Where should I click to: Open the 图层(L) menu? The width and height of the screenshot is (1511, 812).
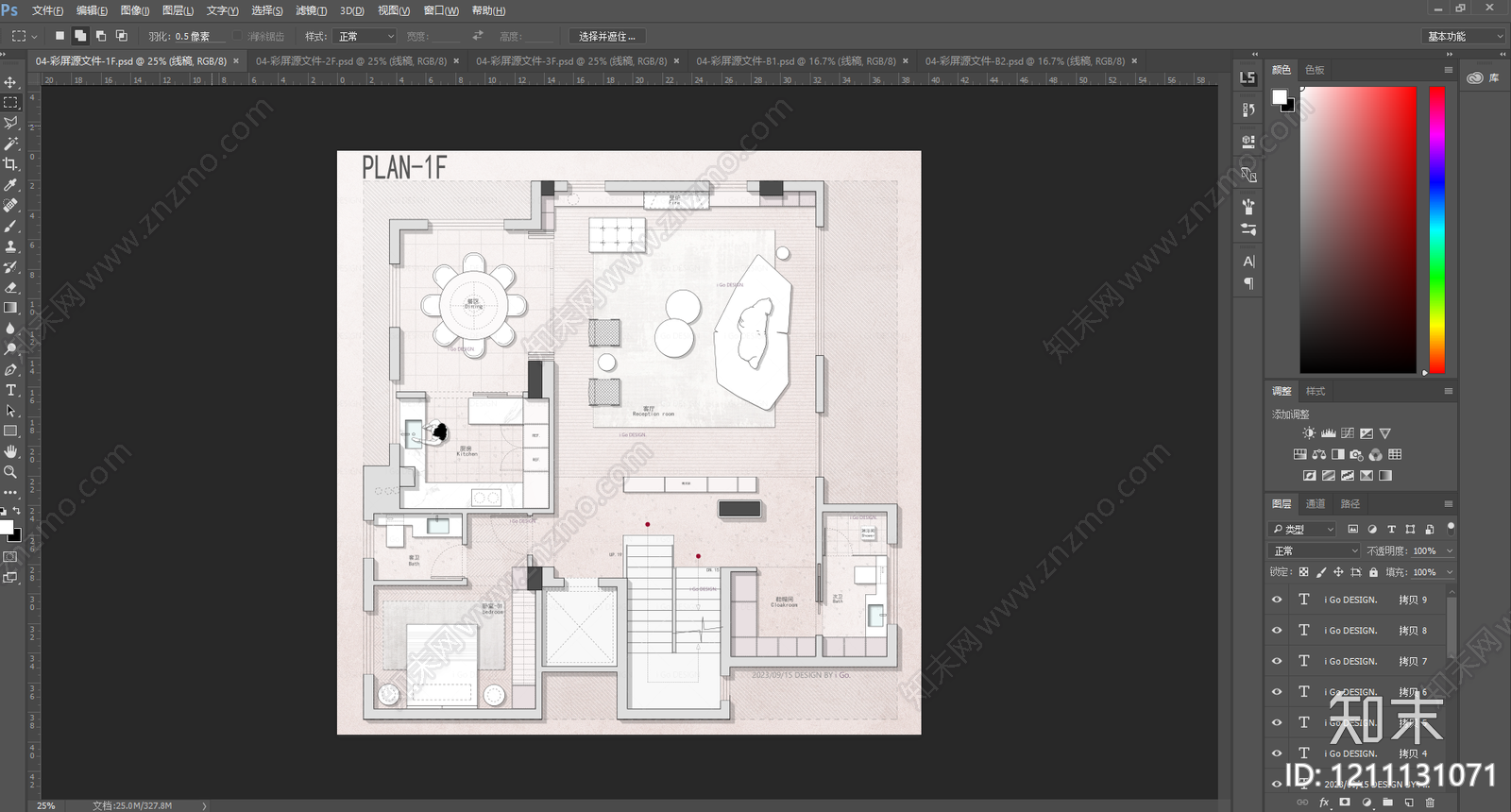coord(178,10)
